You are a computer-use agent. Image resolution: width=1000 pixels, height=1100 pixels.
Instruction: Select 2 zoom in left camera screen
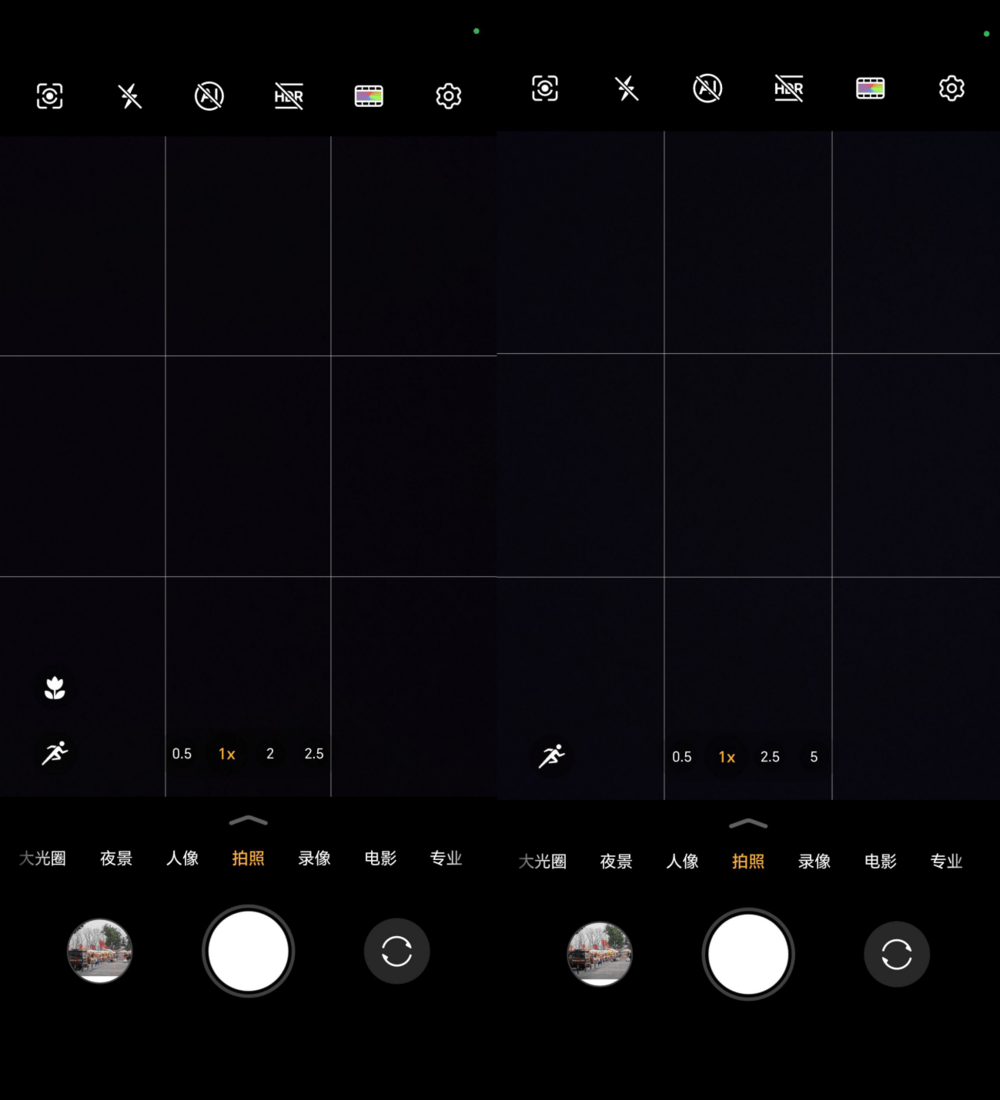[x=270, y=753]
